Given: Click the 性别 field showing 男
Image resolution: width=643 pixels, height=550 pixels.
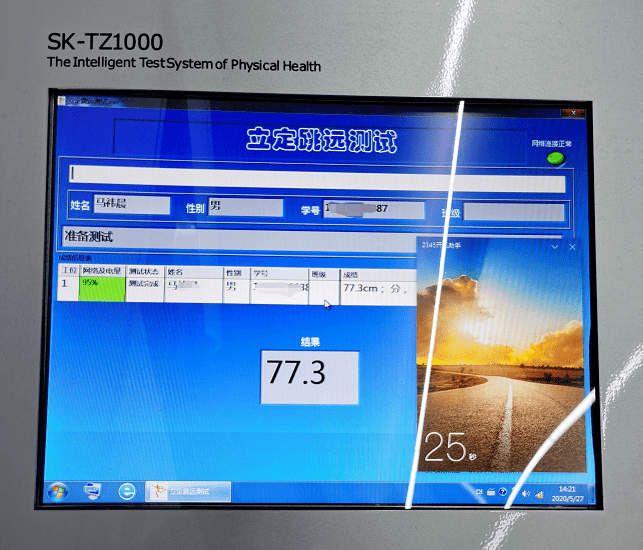Looking at the screenshot, I should point(246,207).
